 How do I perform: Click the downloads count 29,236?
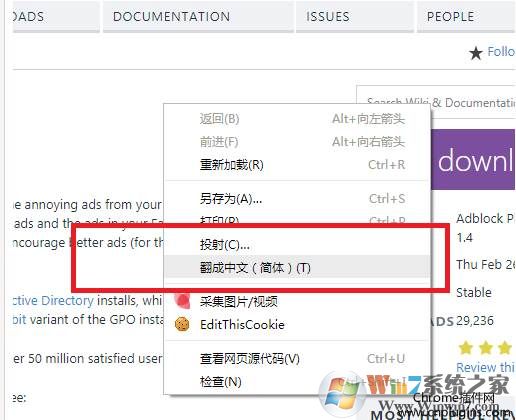(475, 321)
